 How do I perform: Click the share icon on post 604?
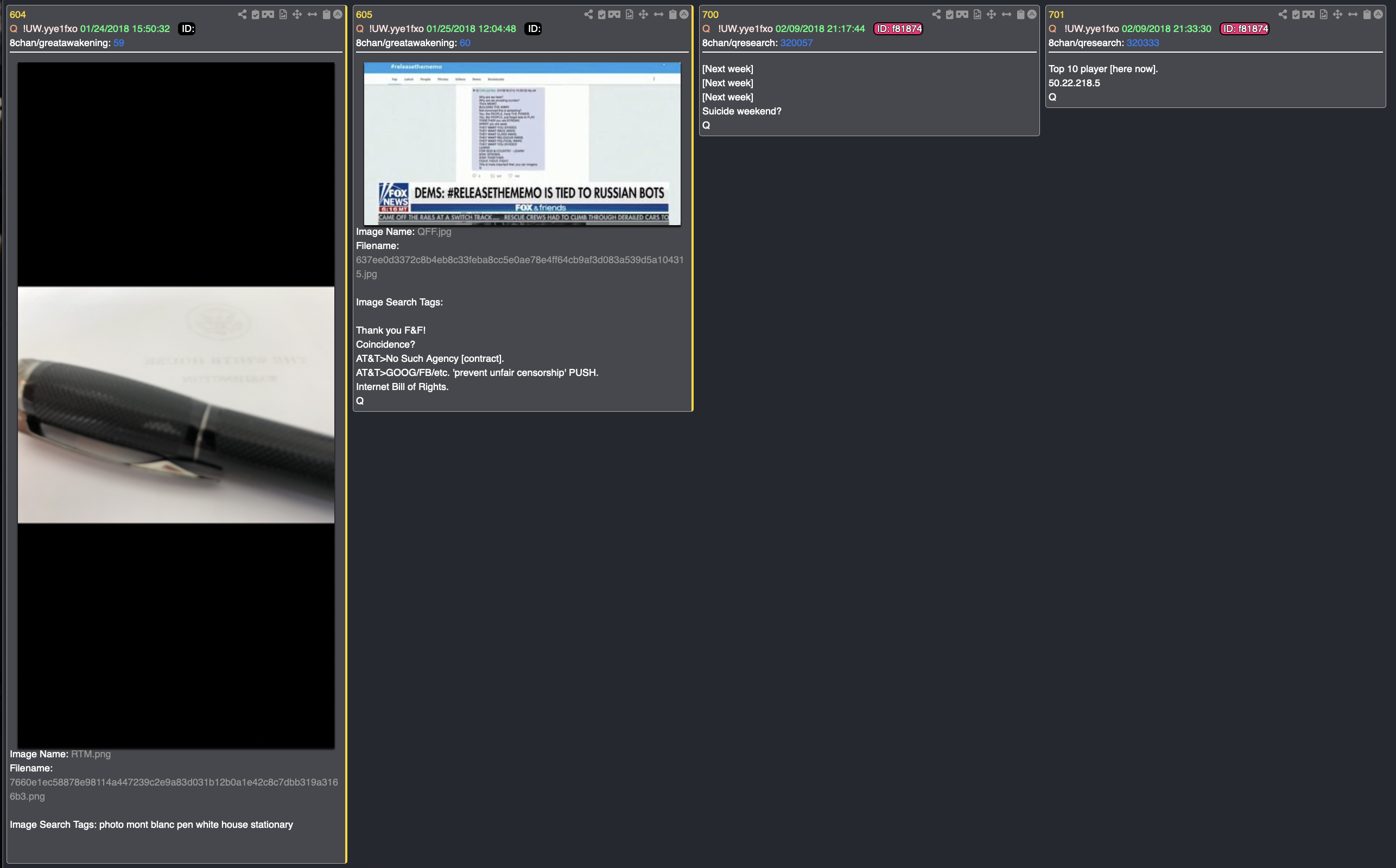242,14
